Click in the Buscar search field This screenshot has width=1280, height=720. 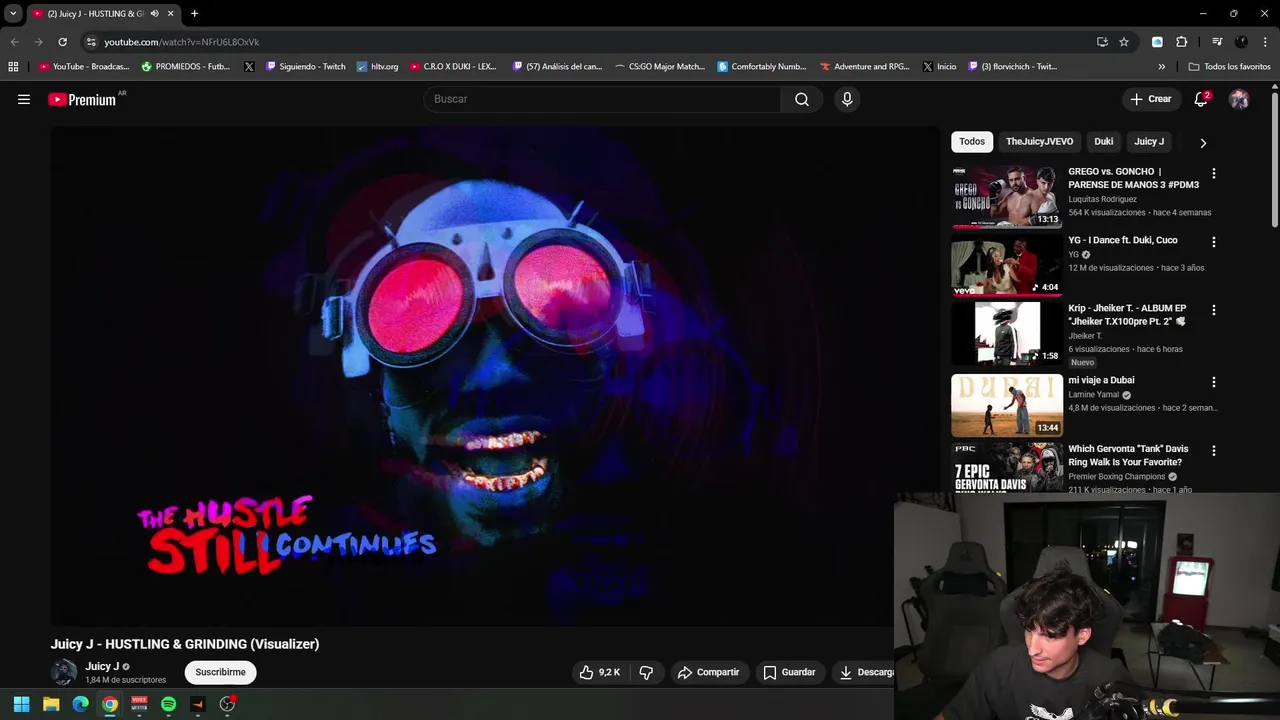[603, 99]
